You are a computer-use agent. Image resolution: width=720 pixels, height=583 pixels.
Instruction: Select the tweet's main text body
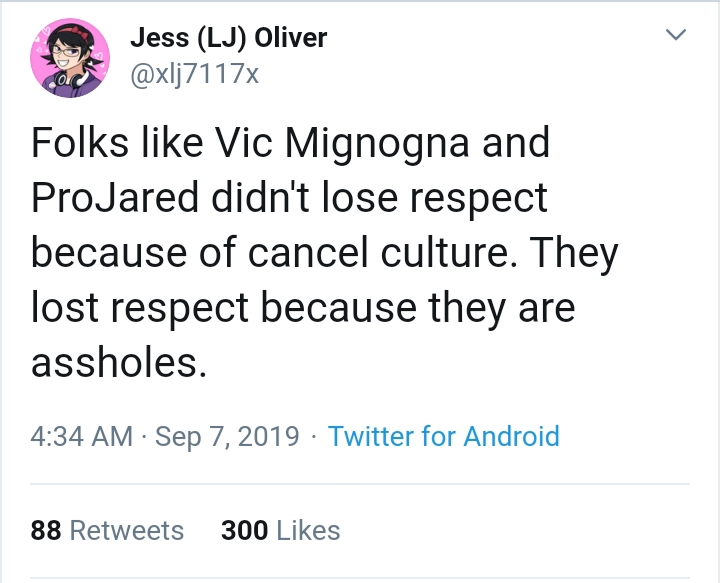pyautogui.click(x=325, y=252)
